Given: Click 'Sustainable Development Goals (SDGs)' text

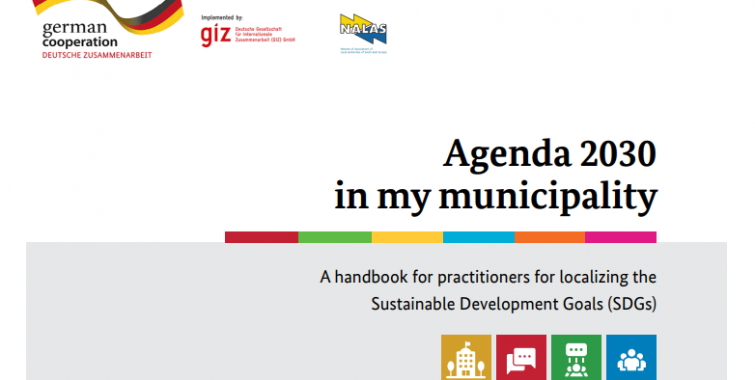Looking at the screenshot, I should [514, 304].
